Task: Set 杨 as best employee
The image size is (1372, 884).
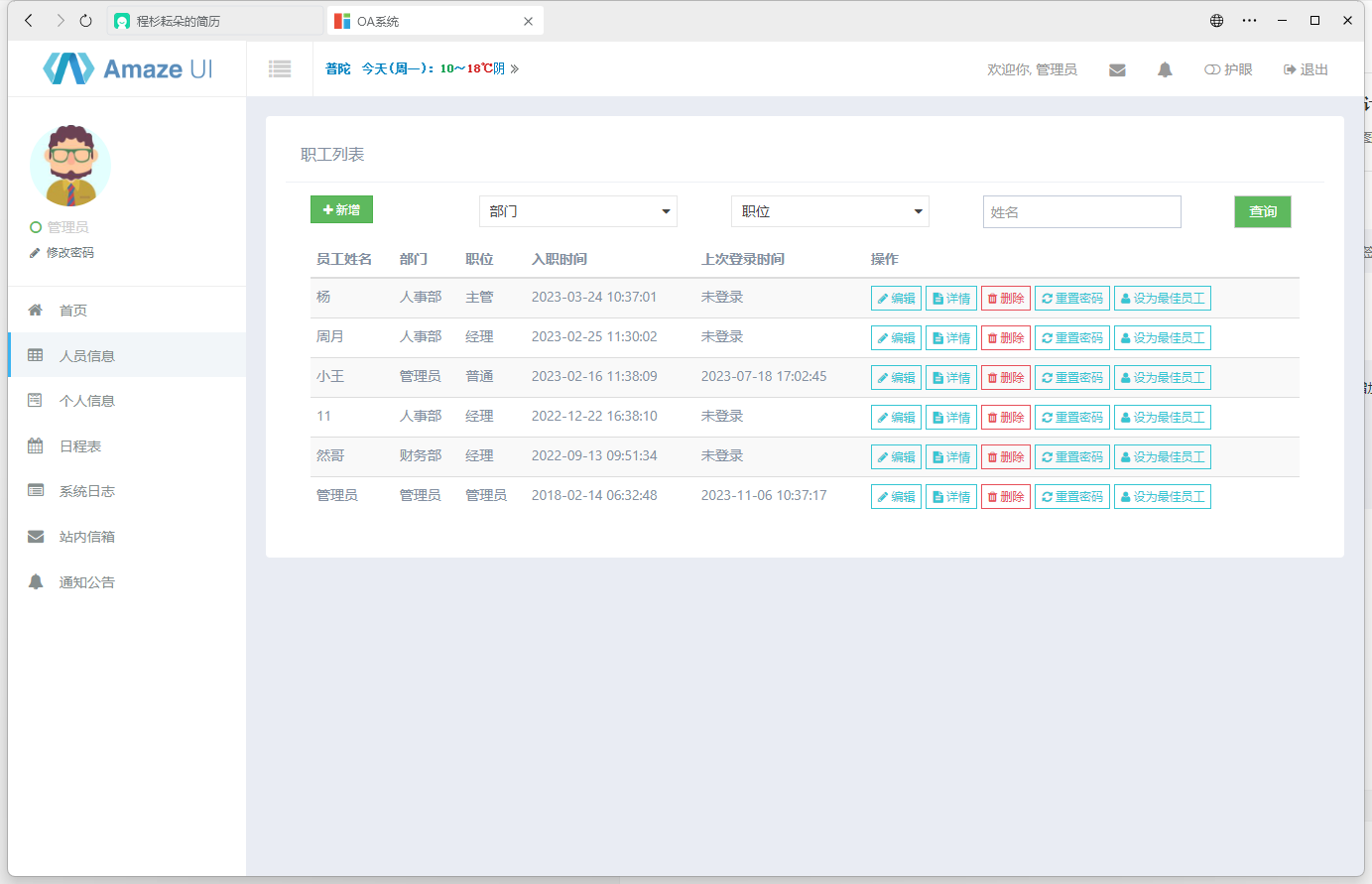Action: [x=1163, y=299]
